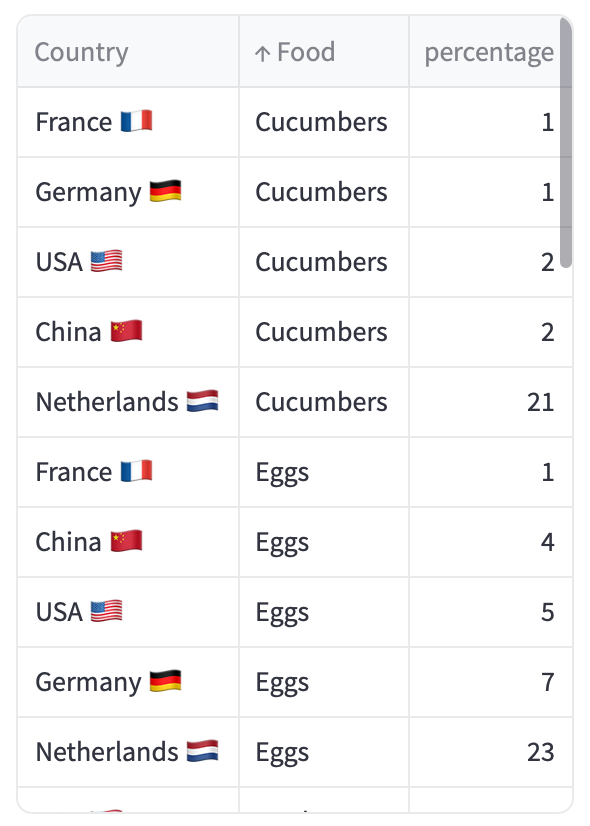Click the vertical scrollbar thumb
Image resolution: width=590 pixels, height=826 pixels.
tap(566, 142)
